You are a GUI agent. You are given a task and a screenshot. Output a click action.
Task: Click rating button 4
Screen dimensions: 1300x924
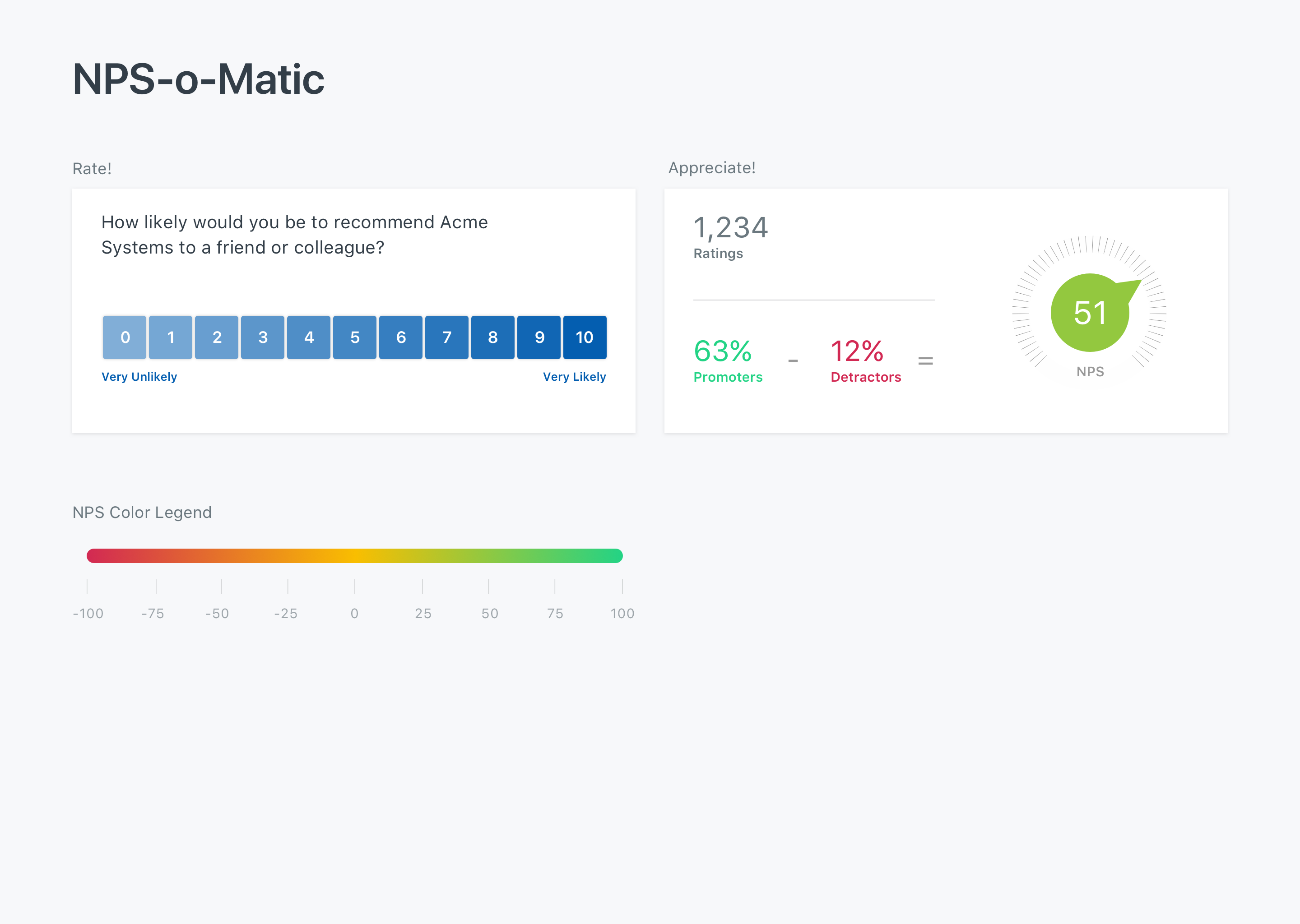pos(308,337)
